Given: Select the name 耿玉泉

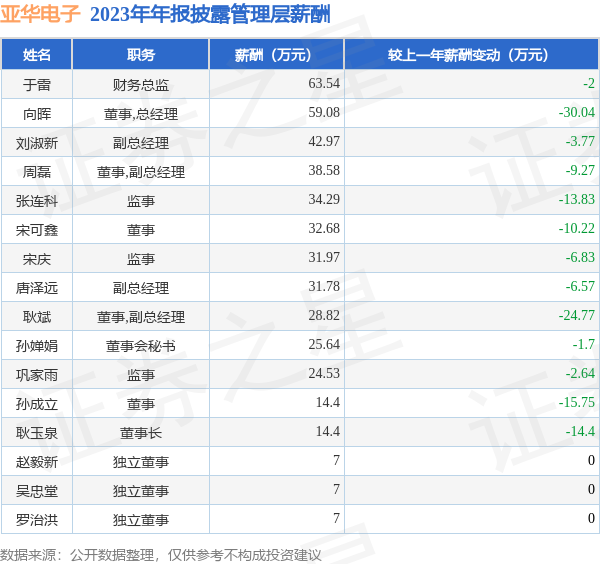Looking at the screenshot, I should [37, 433].
